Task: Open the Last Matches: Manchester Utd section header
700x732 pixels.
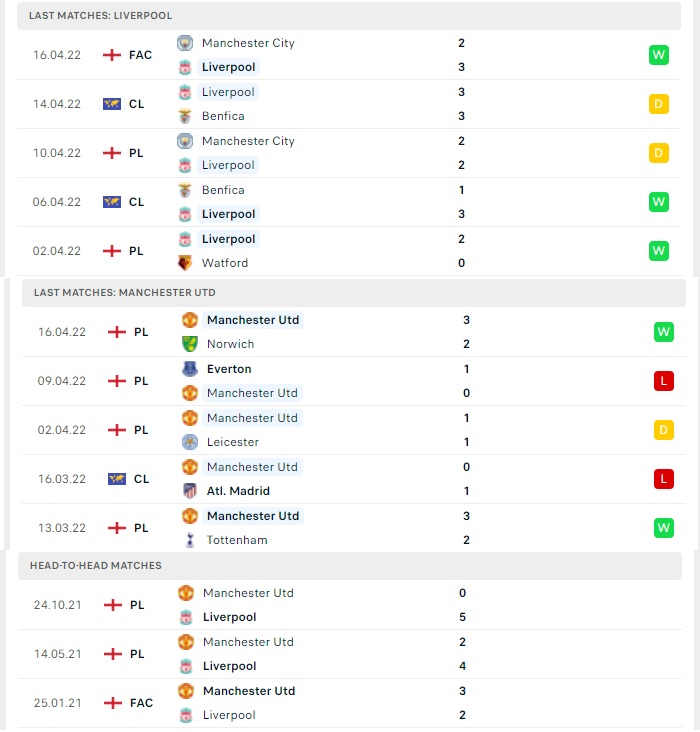Action: tap(354, 293)
